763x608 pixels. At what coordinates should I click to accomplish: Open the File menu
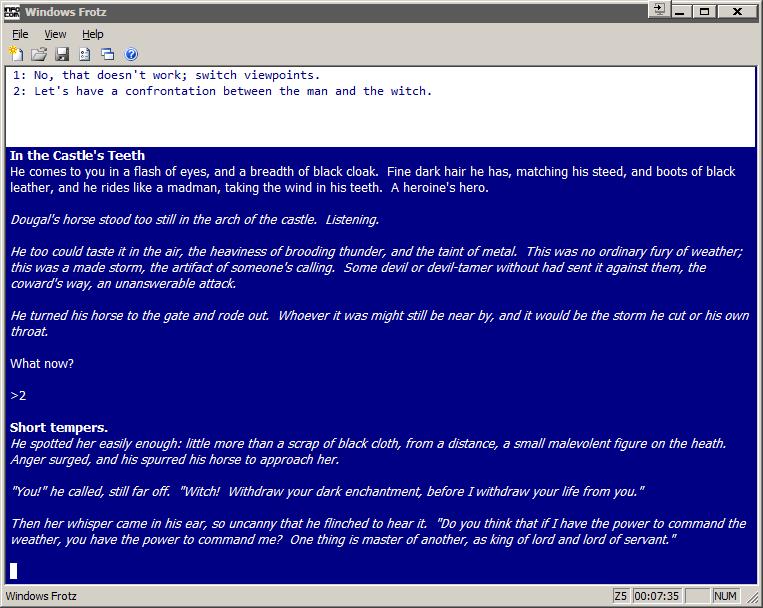20,34
